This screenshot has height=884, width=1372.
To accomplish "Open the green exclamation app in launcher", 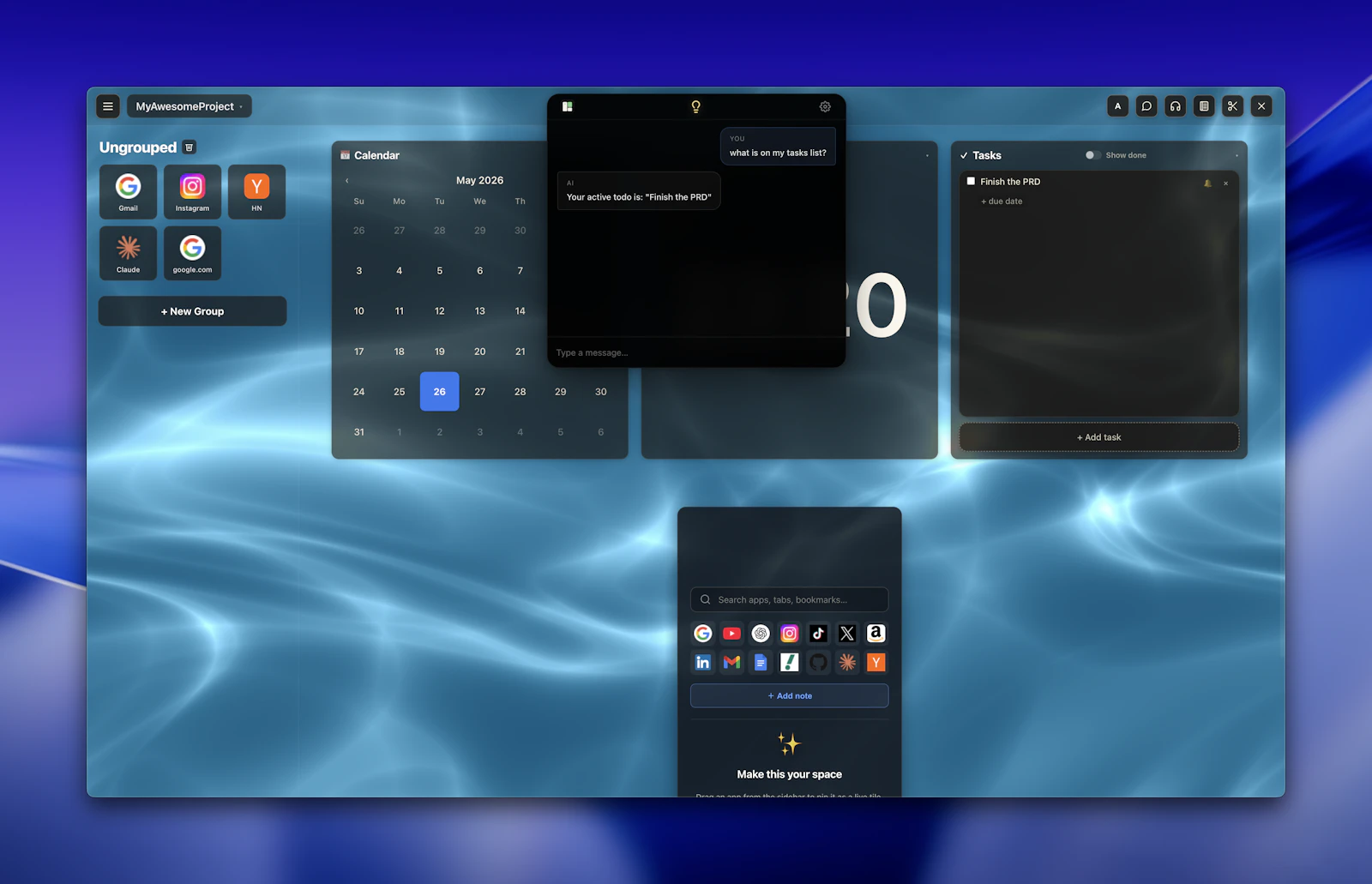I will tap(790, 662).
